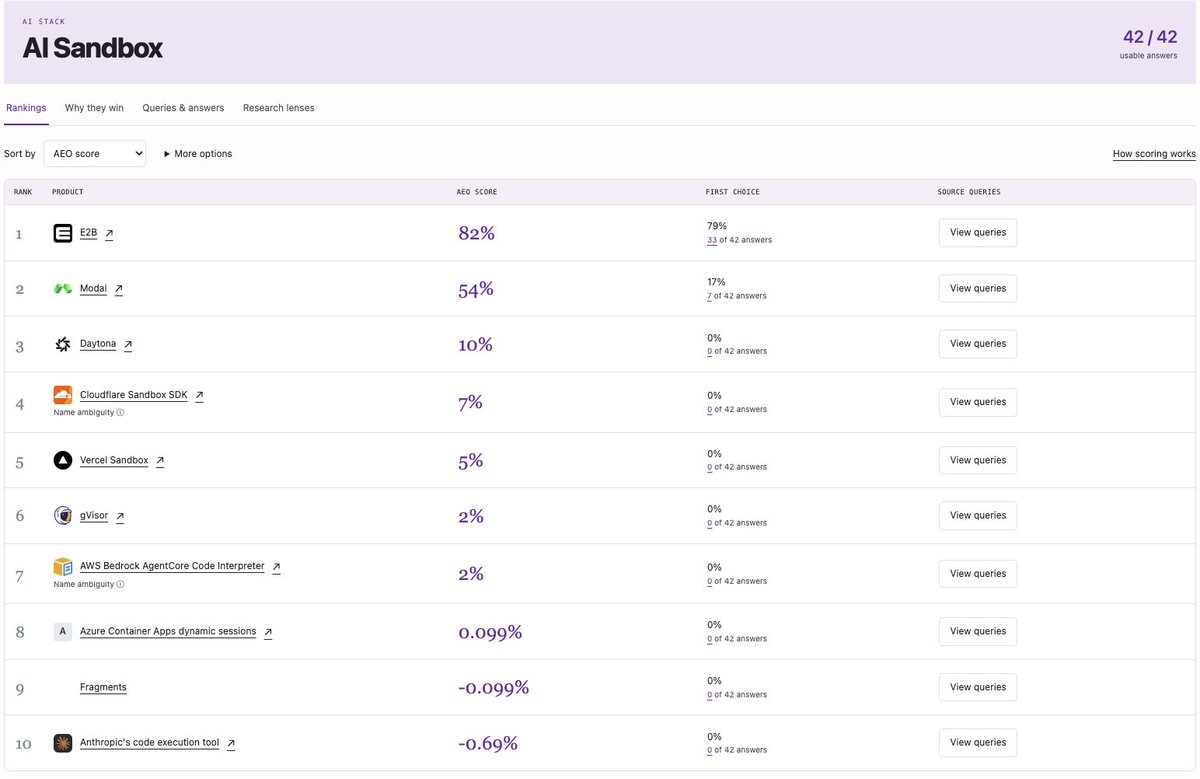Click the gVisor logo icon
Viewport: 1200px width, 779px height.
63,516
